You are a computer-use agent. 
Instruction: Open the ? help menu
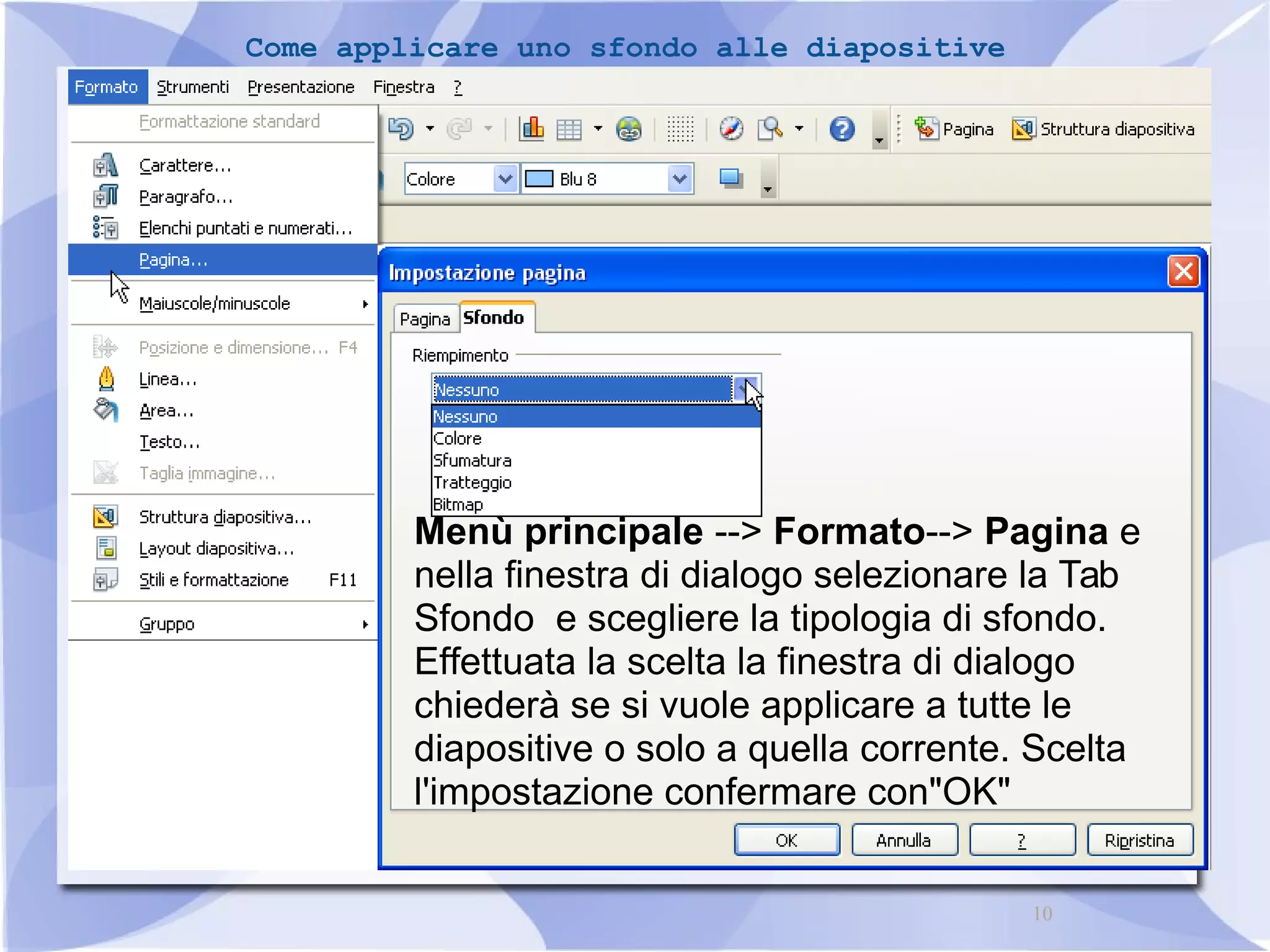tap(458, 87)
